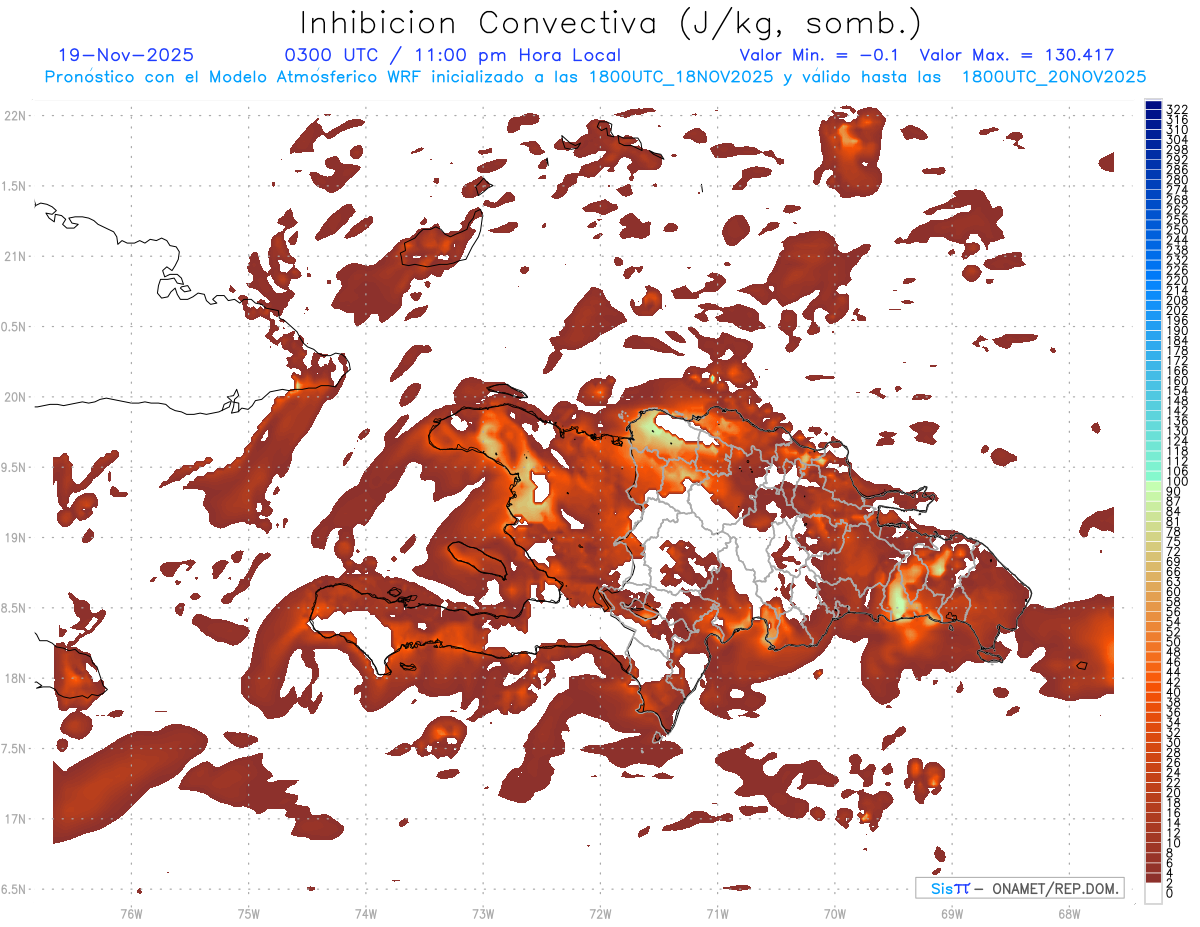1200x927 pixels.
Task: Click the '0' color bar label
Action: point(1170,893)
